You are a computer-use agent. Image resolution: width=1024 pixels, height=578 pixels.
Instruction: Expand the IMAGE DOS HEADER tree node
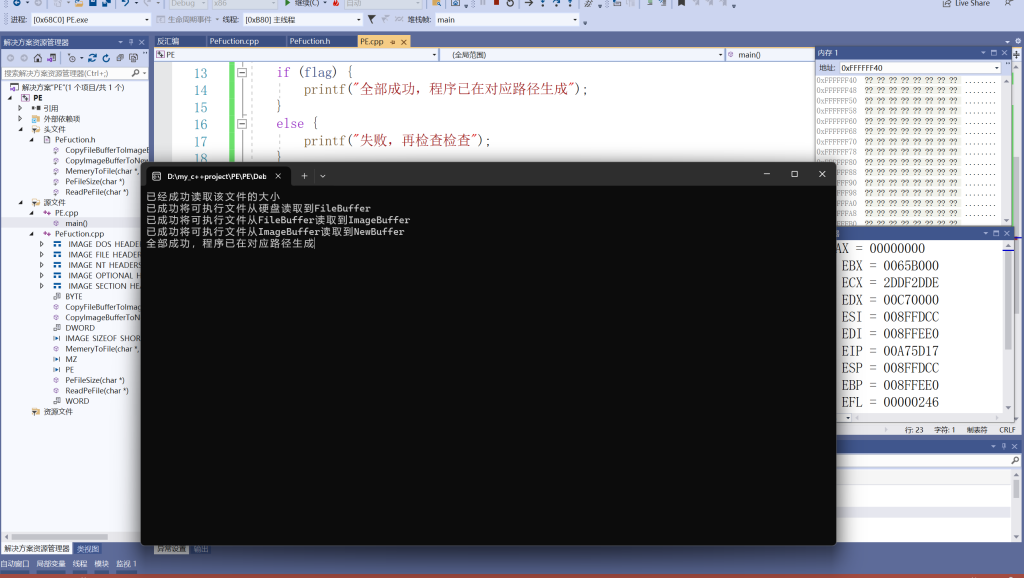coord(41,244)
